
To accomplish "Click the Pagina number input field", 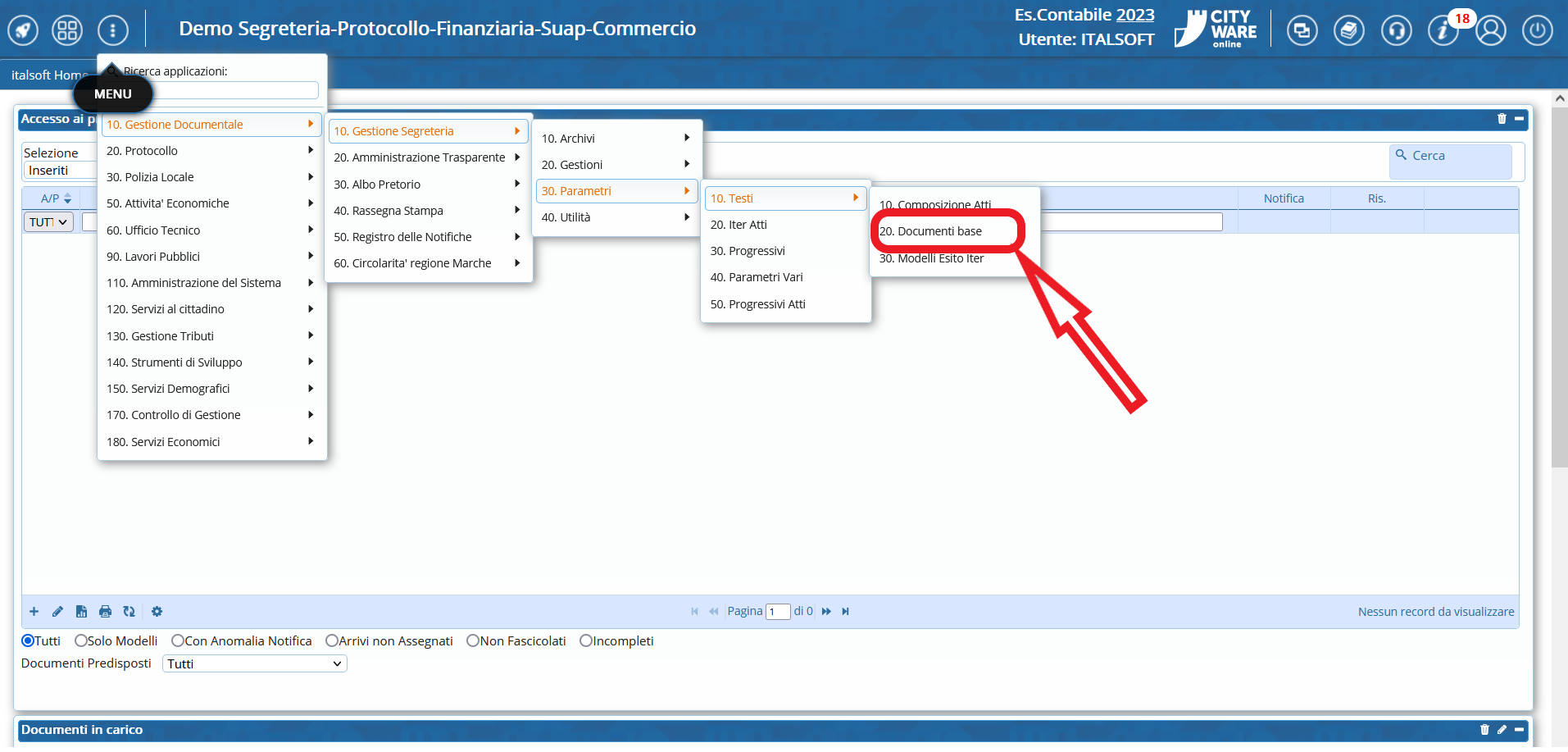I will 778,612.
